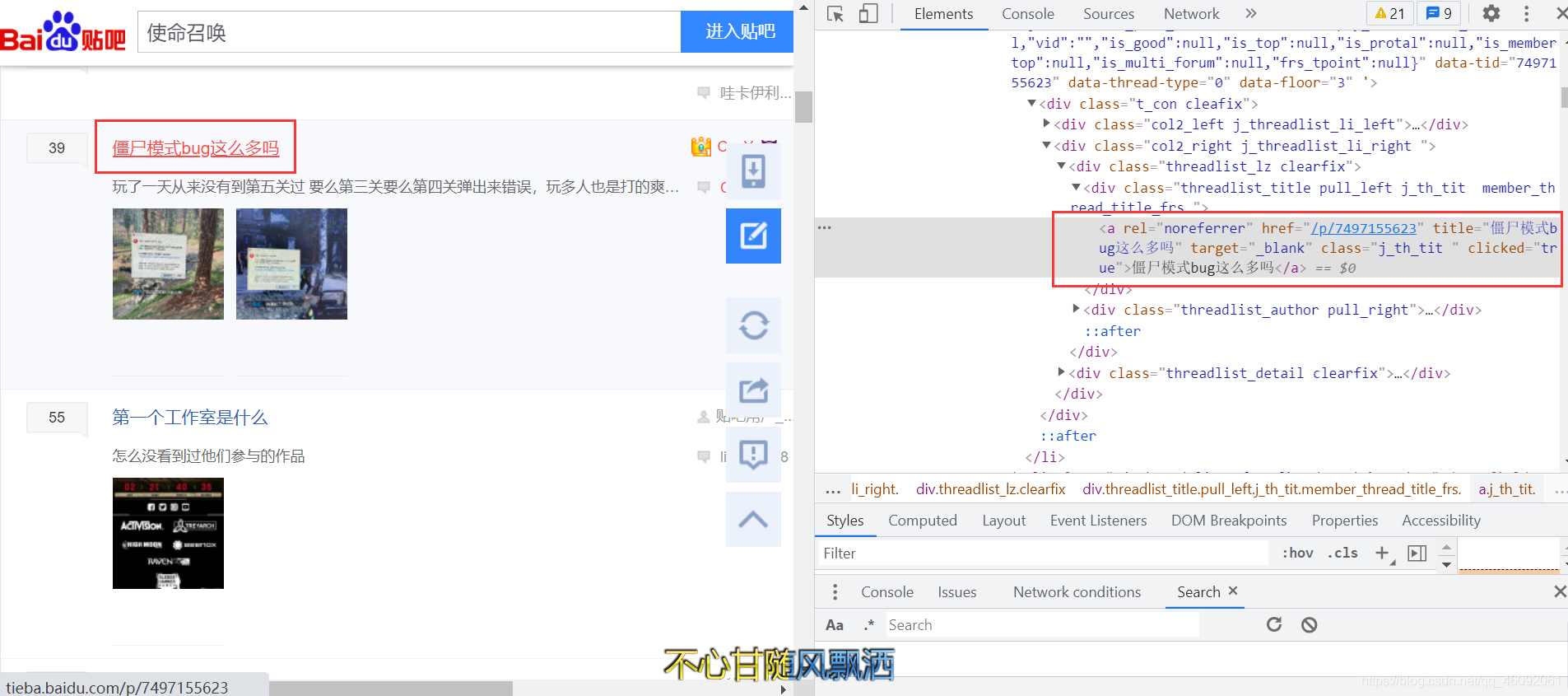The width and height of the screenshot is (1568, 696).
Task: Collapse the threadlist_title pull_left div
Action: pyautogui.click(x=1076, y=188)
